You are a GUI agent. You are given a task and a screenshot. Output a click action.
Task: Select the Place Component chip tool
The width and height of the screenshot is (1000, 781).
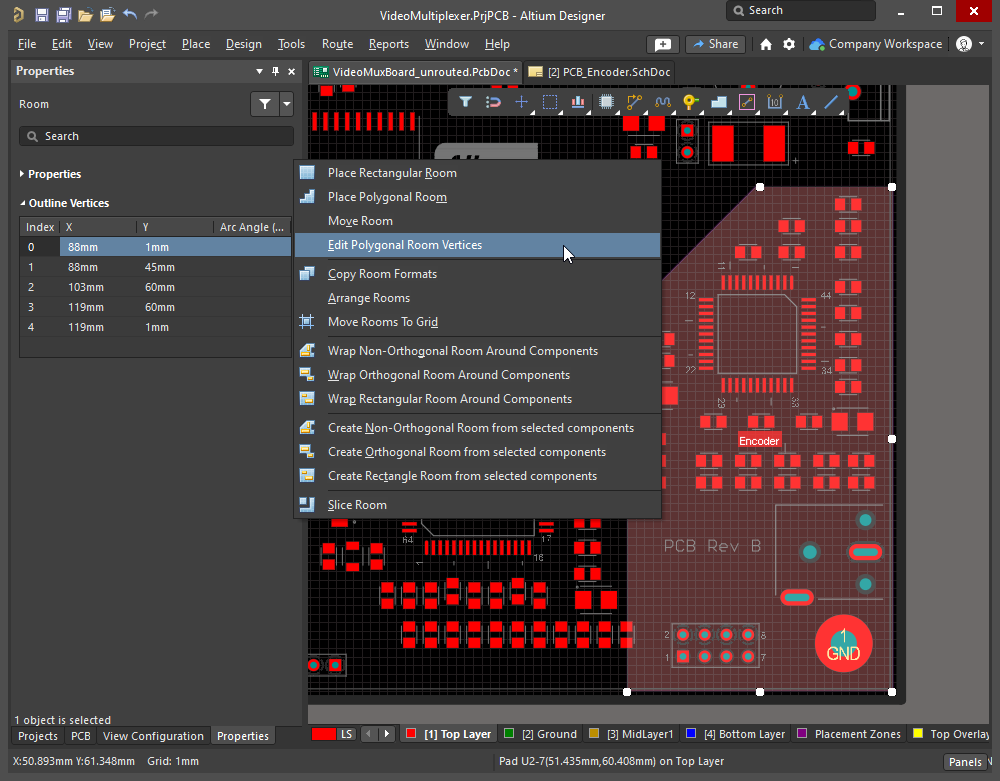(x=607, y=102)
